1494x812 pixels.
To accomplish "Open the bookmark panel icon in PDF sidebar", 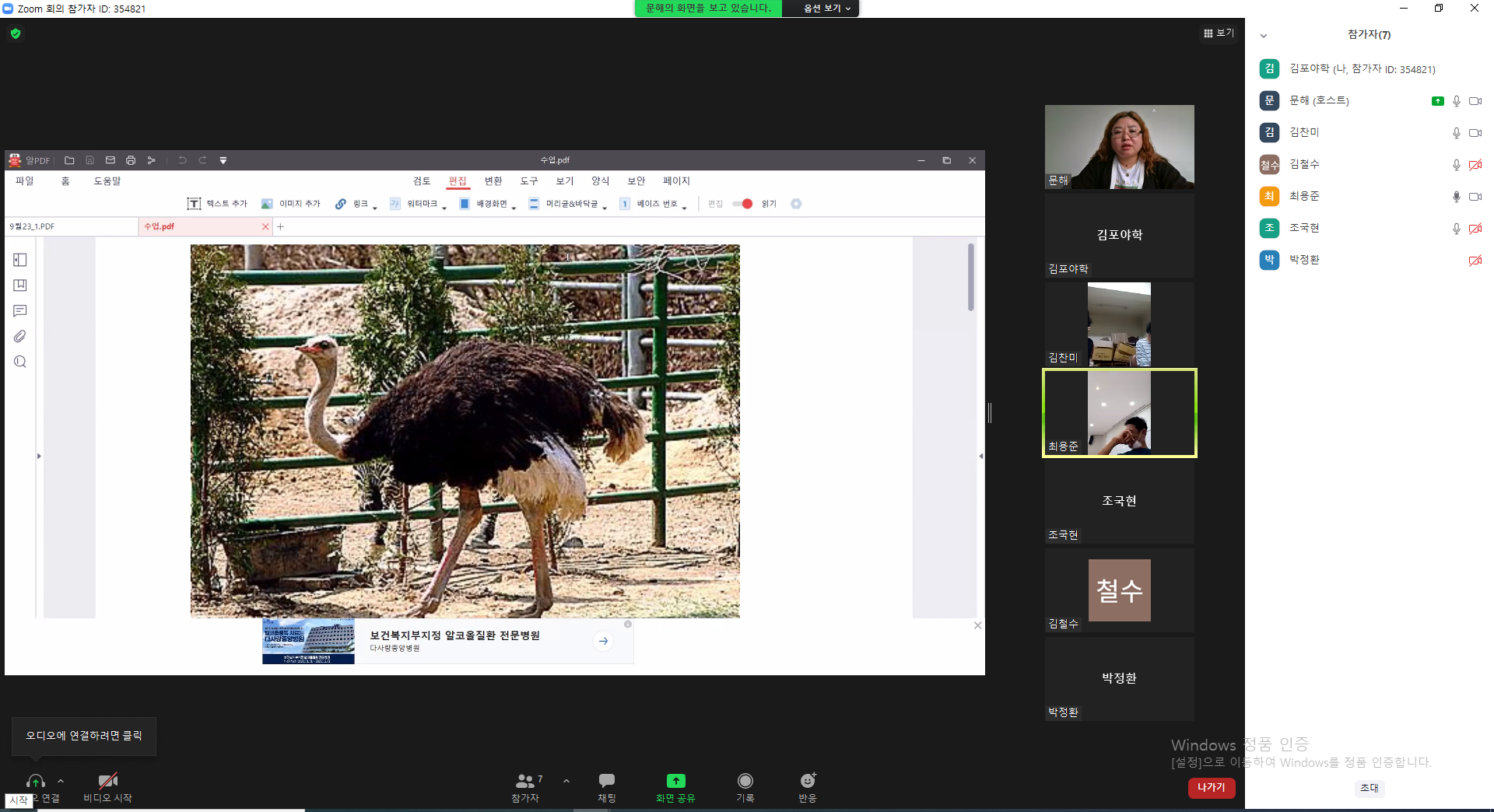I will pyautogui.click(x=20, y=285).
